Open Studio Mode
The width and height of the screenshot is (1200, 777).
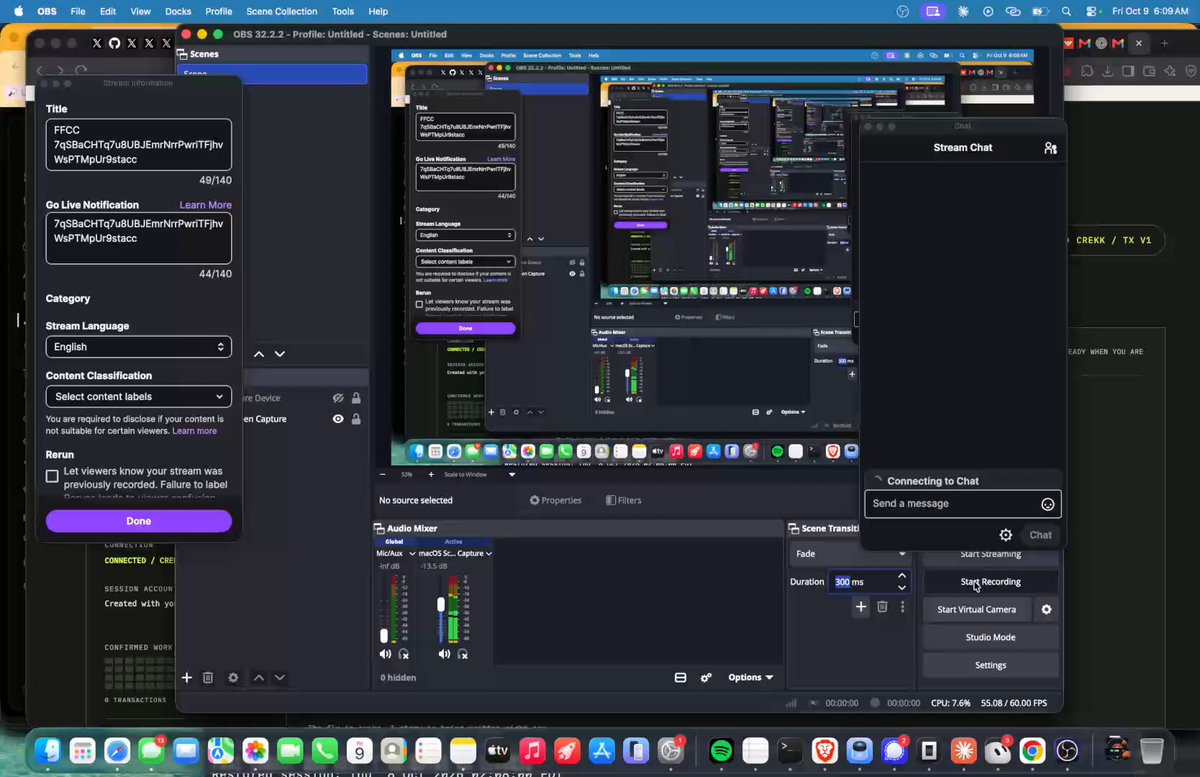point(990,637)
